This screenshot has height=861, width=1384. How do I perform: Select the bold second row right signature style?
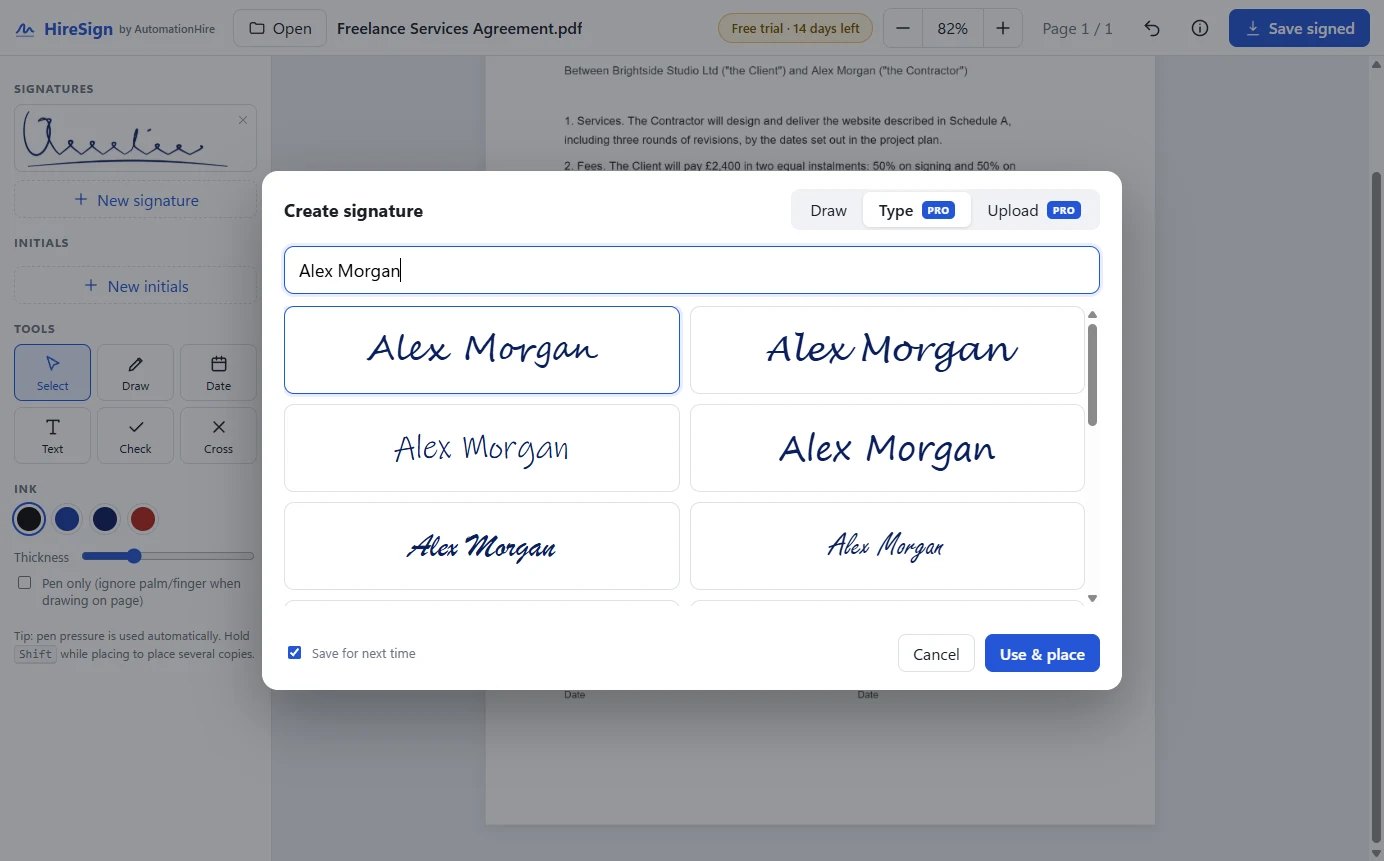pos(887,448)
